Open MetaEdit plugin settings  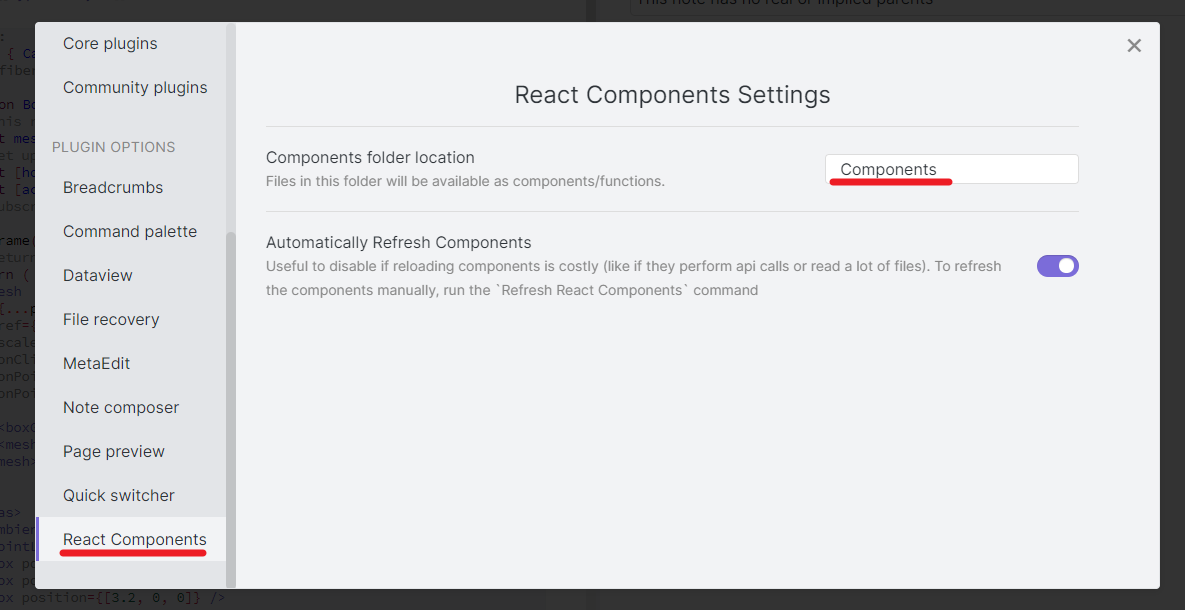pyautogui.click(x=97, y=364)
